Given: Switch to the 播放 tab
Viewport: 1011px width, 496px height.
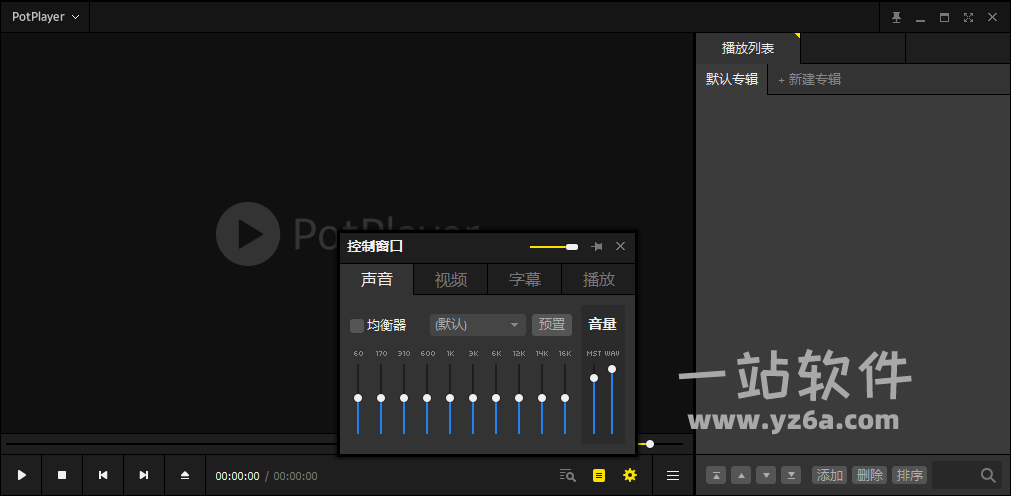Looking at the screenshot, I should point(598,279).
